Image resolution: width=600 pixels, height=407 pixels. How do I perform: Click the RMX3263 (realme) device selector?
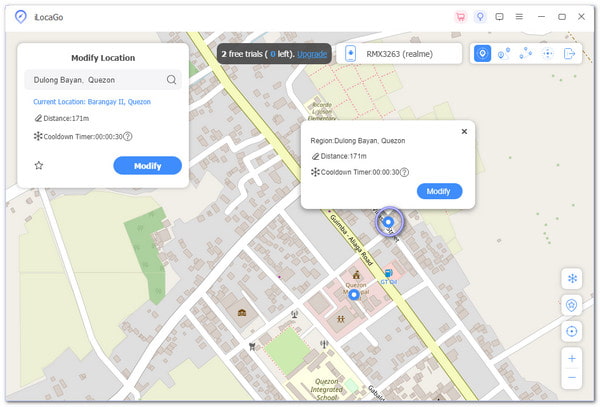coord(399,54)
